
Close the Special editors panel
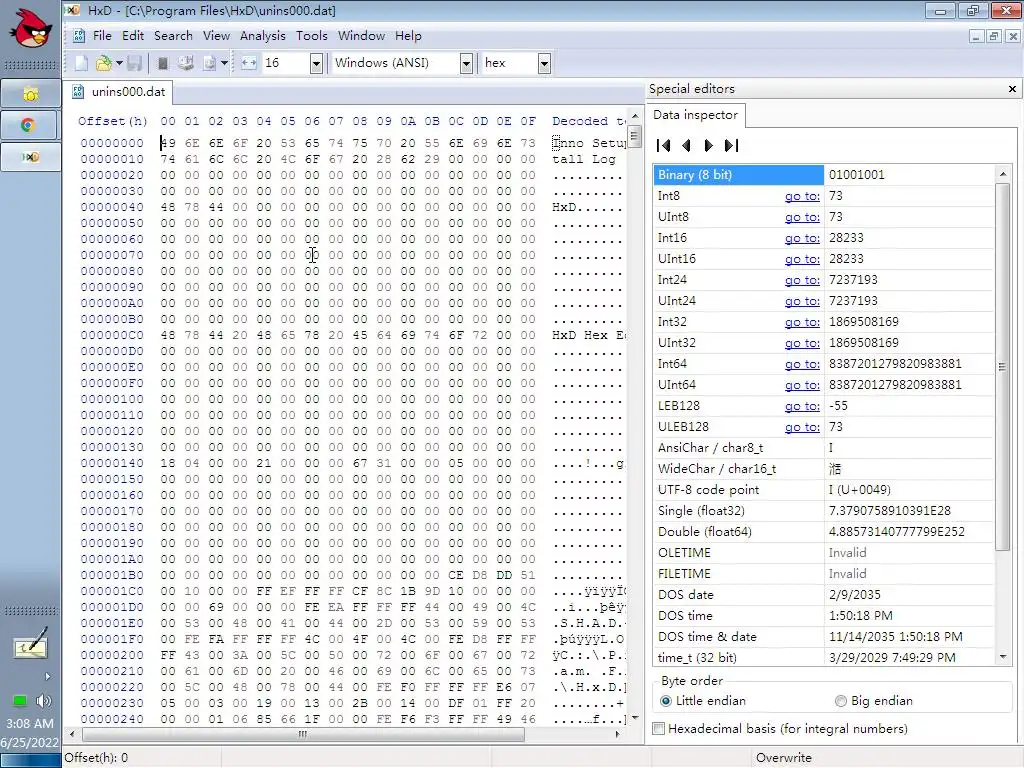point(1012,89)
